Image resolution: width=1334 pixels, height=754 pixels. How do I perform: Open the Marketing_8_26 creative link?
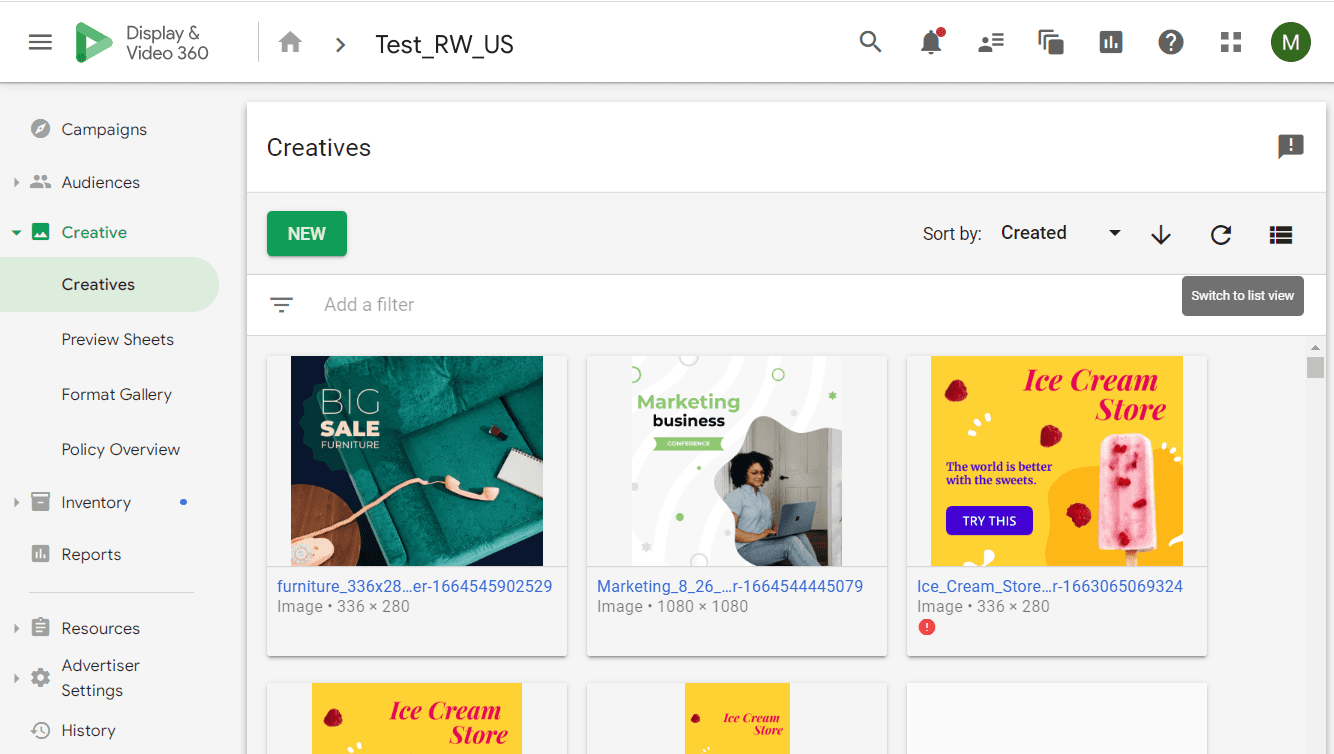click(730, 586)
